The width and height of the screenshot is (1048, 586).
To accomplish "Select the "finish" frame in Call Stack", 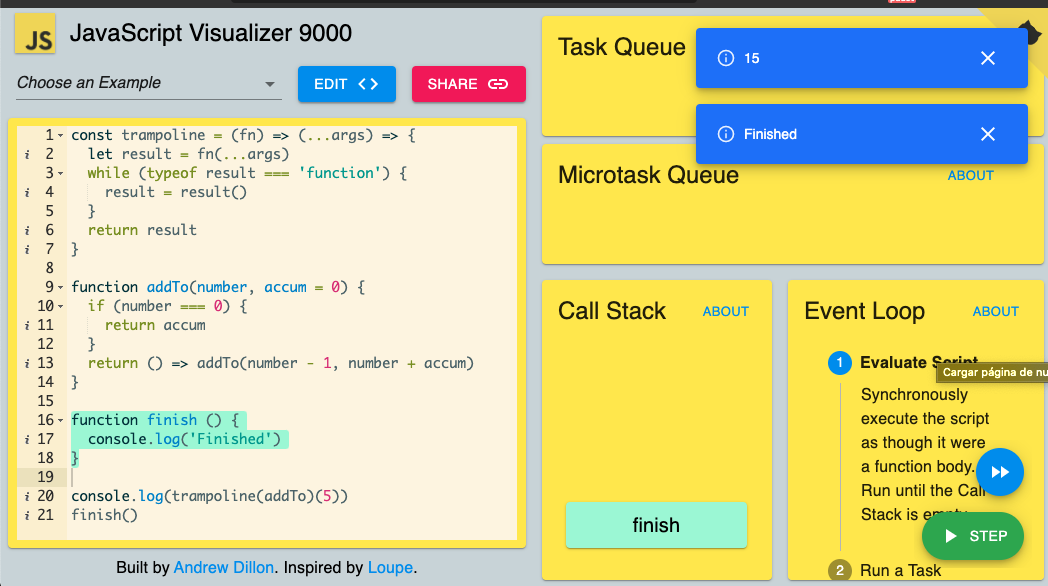I will click(x=656, y=525).
